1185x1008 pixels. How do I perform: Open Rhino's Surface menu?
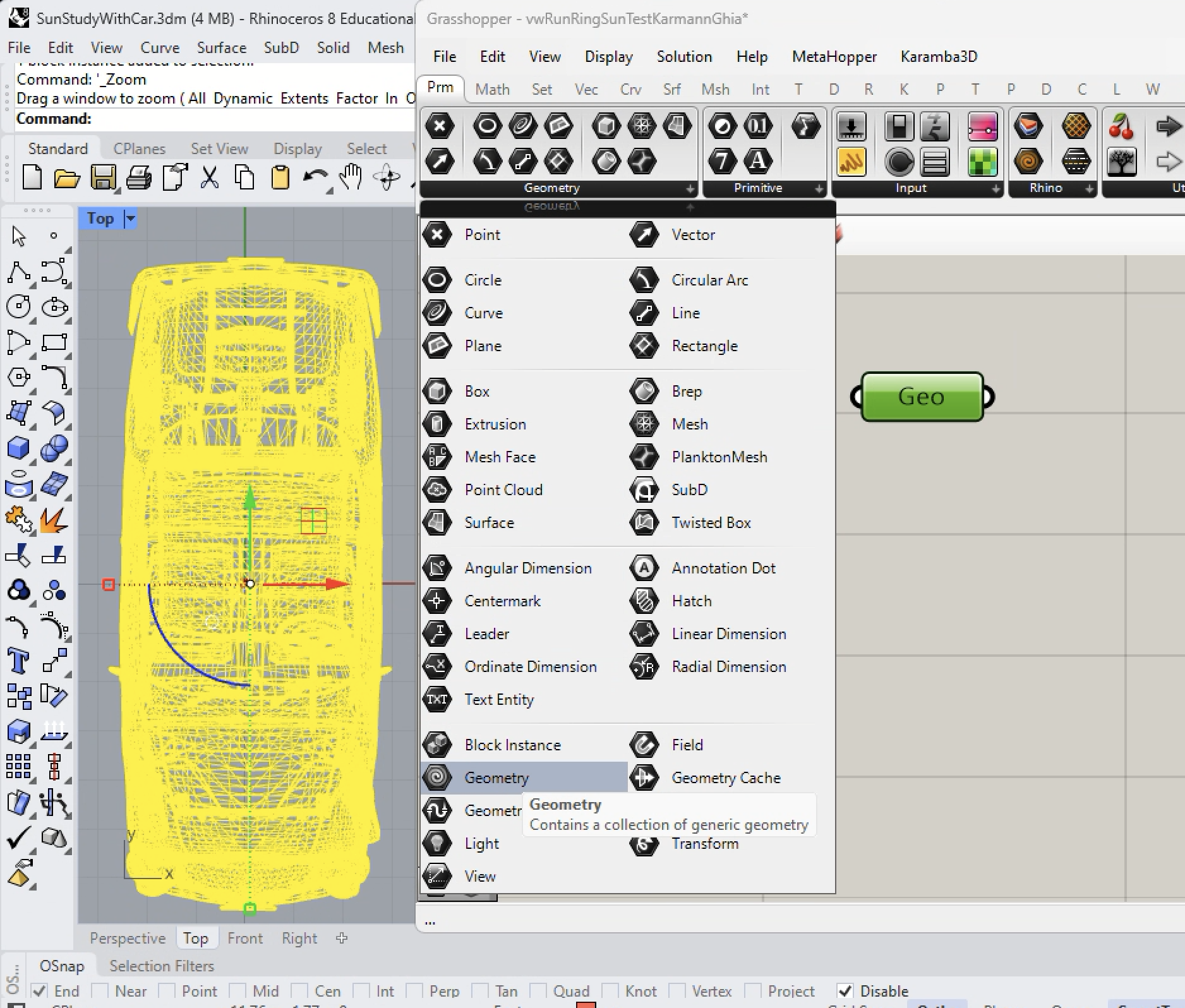[222, 48]
